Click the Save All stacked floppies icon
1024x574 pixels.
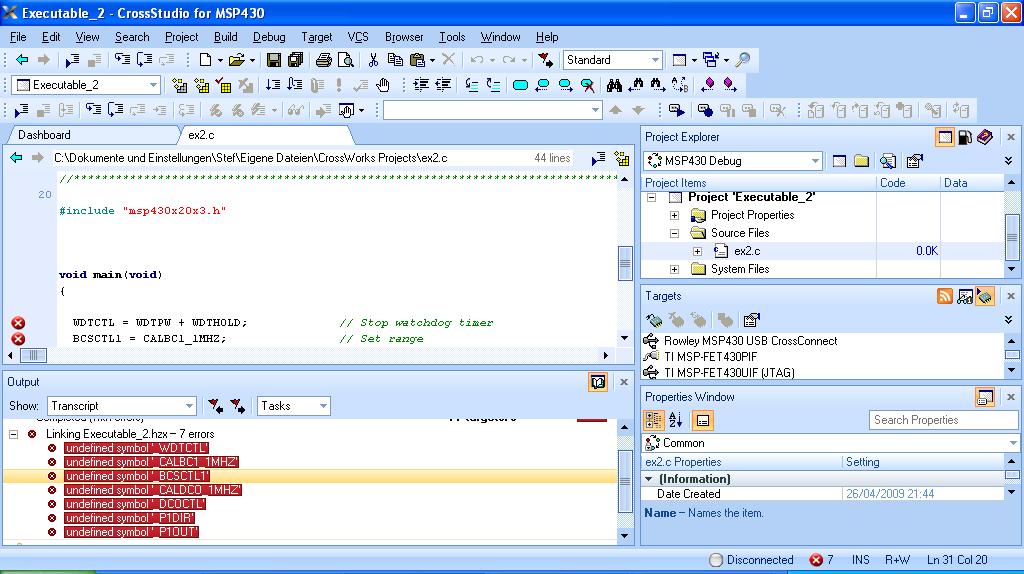296,60
